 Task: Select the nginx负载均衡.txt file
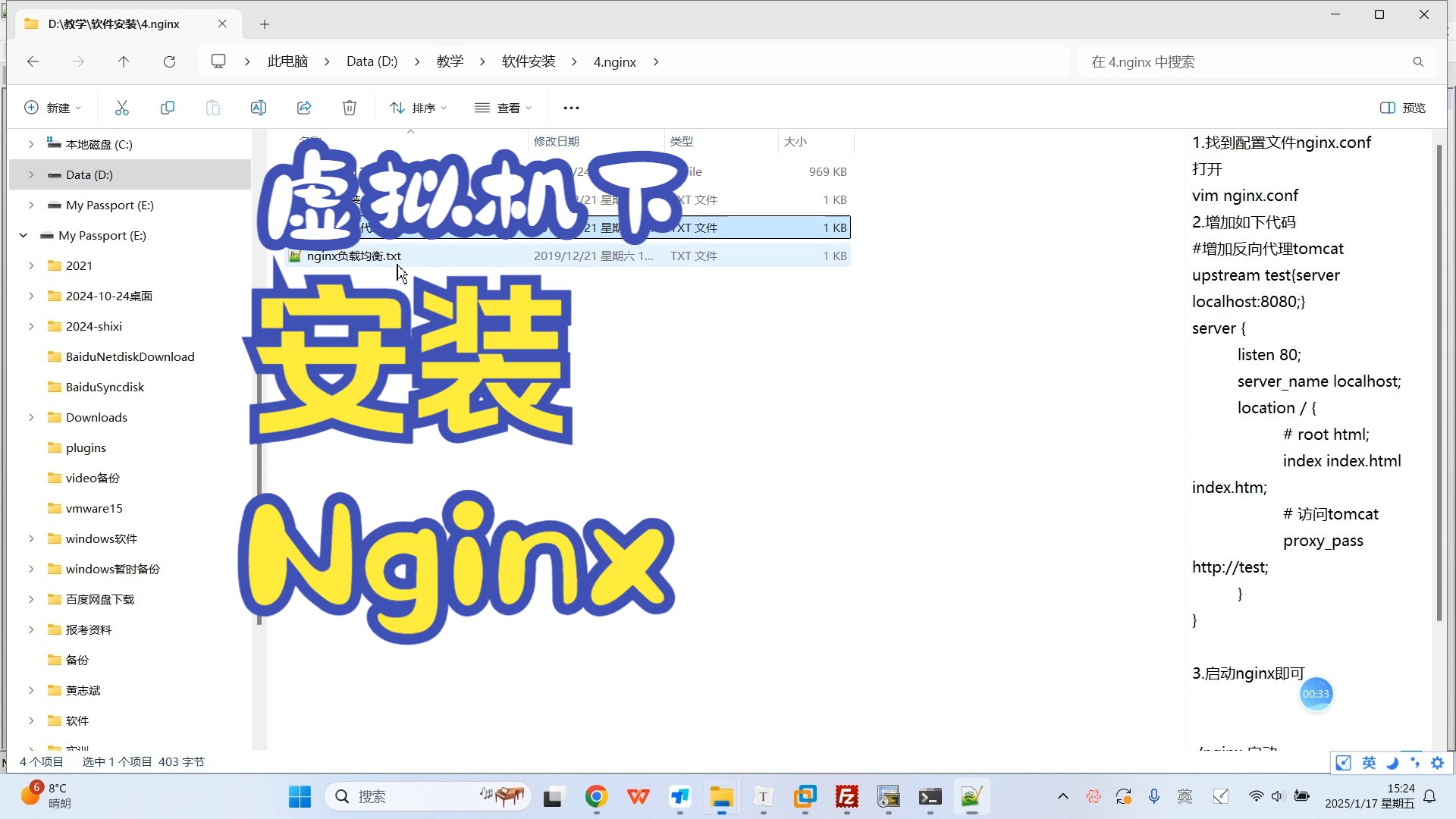tap(567, 256)
